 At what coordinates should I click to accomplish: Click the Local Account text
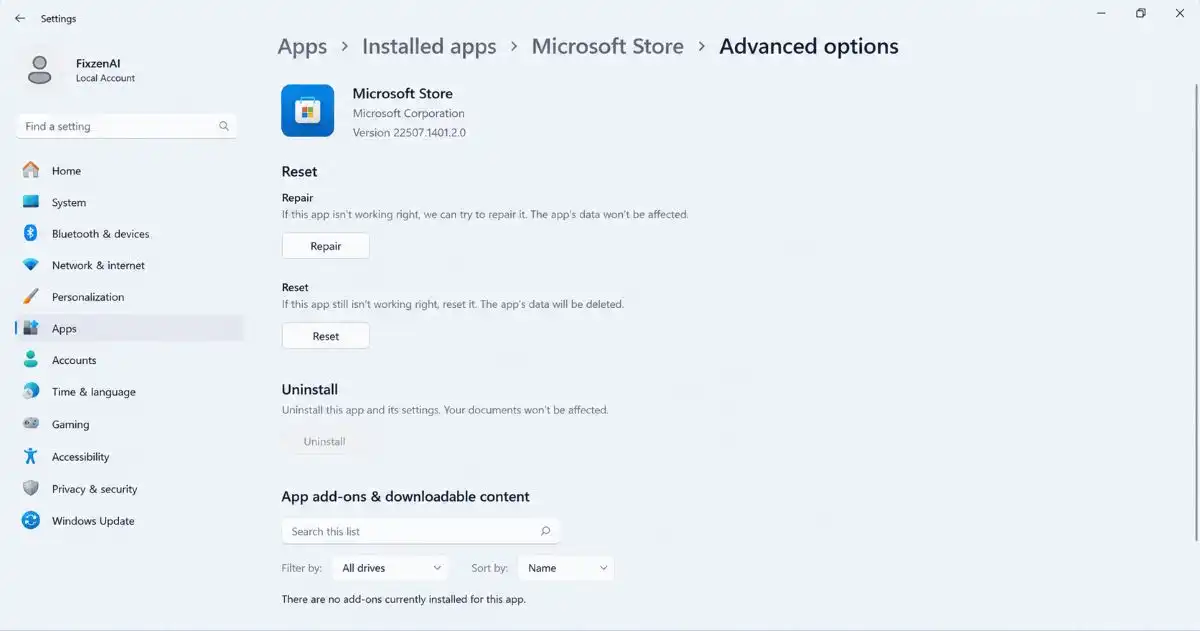(106, 78)
